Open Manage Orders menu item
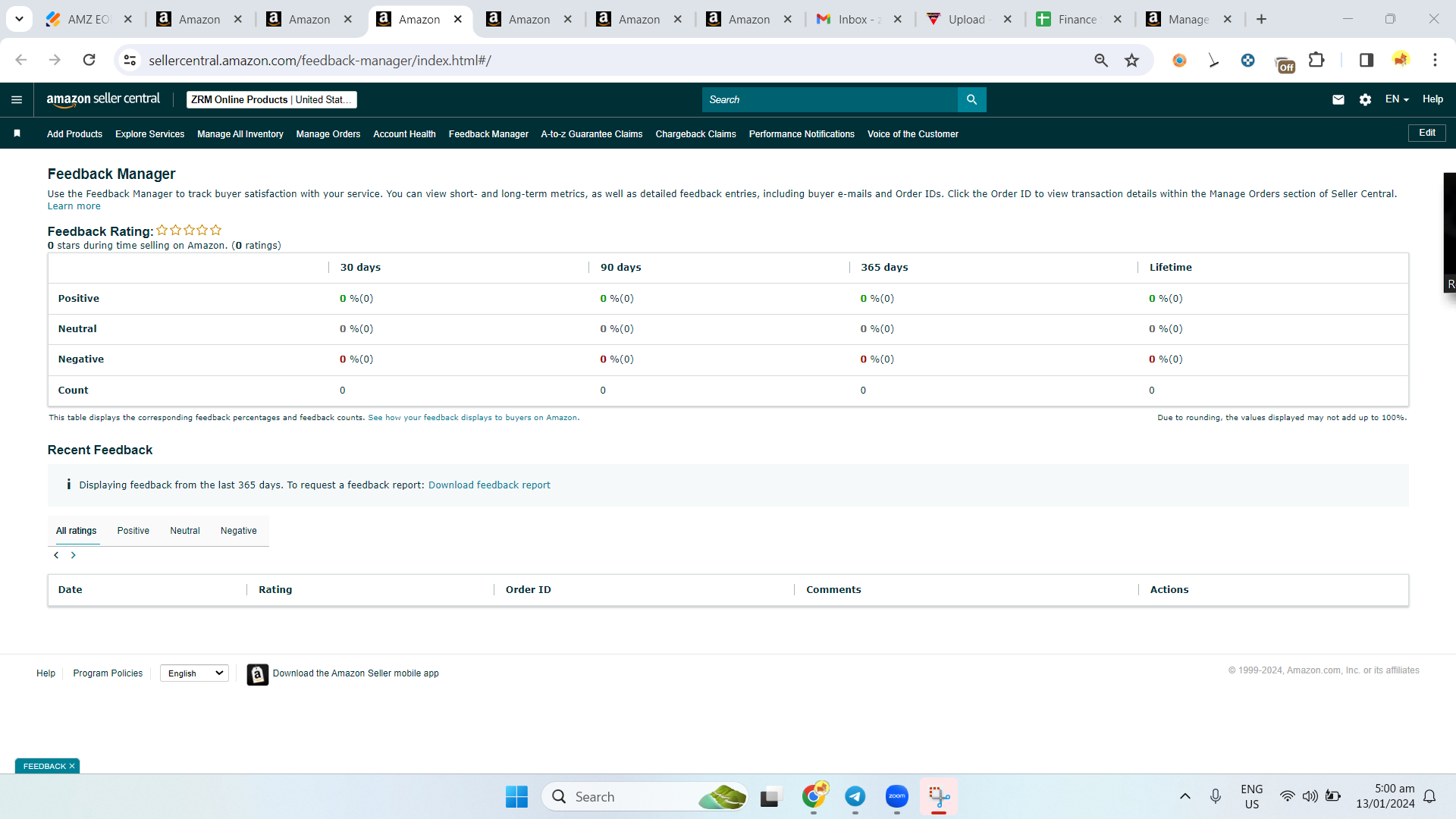The height and width of the screenshot is (819, 1456). [328, 134]
